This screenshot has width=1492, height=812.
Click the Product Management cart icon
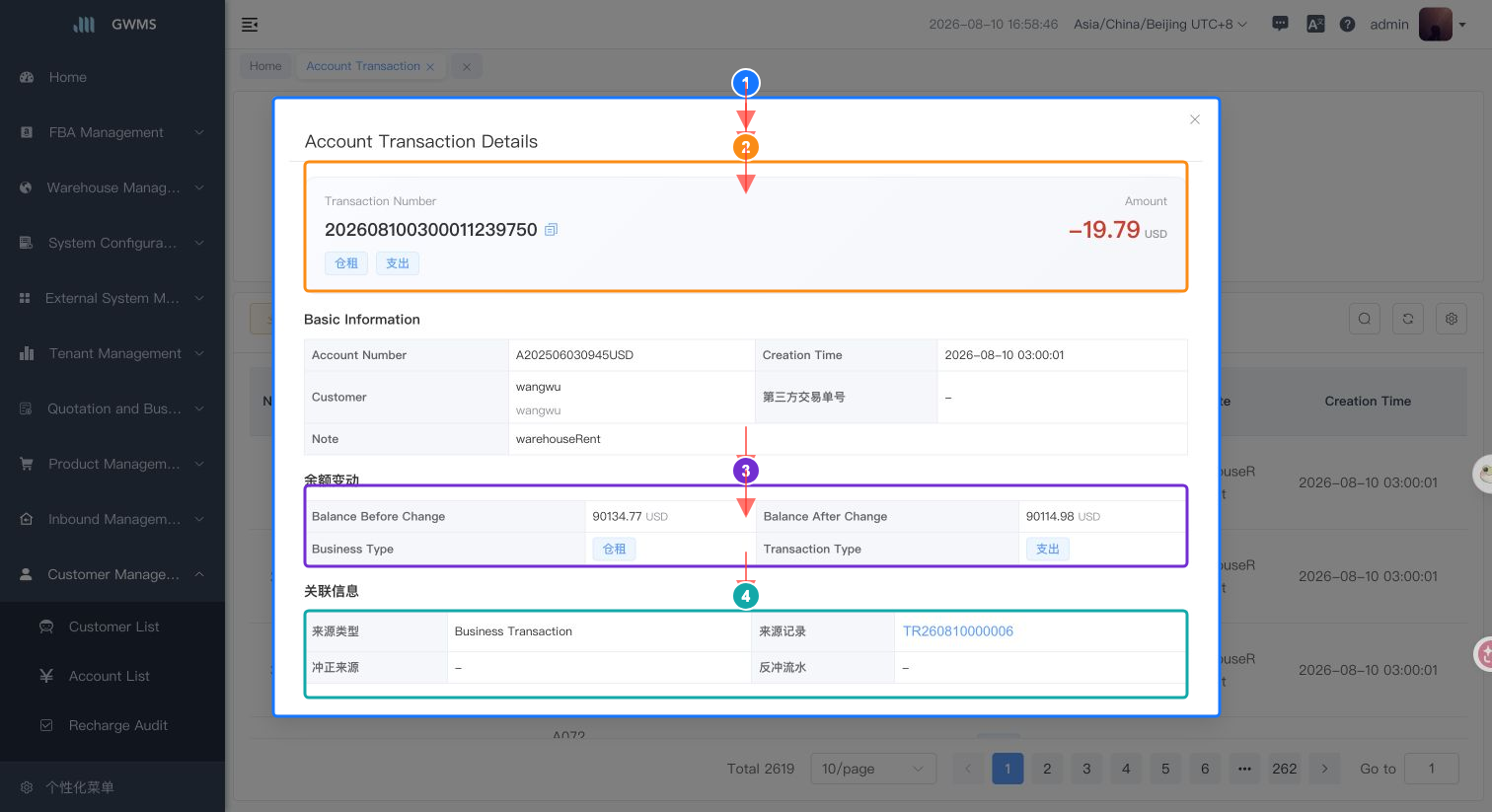(27, 464)
